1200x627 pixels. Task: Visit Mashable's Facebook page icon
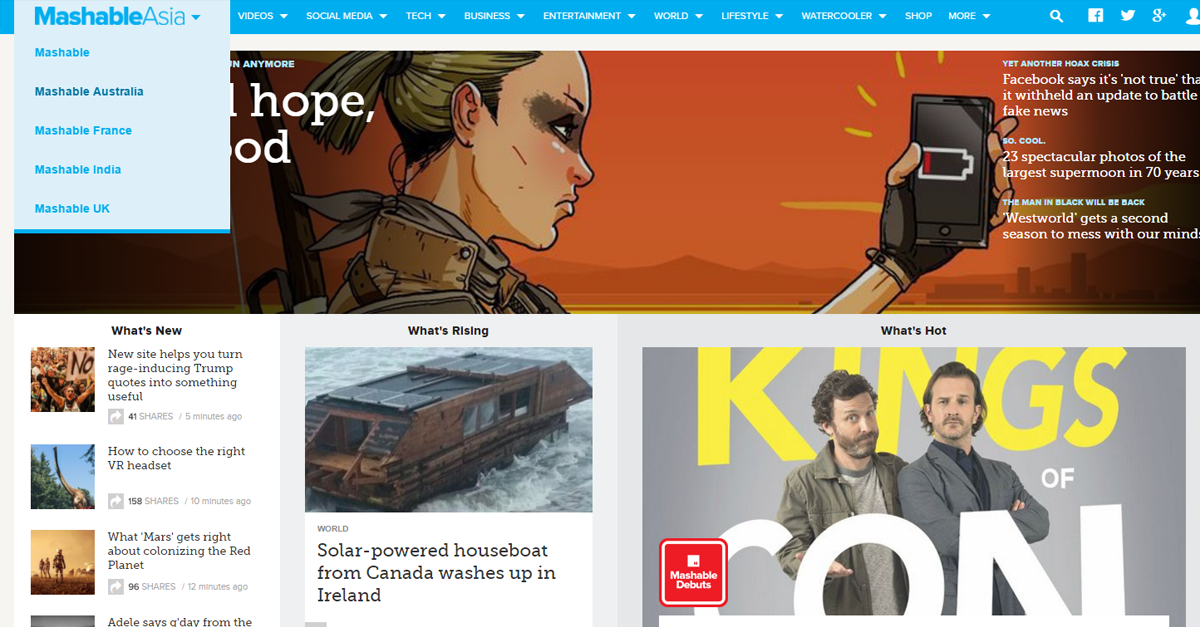(x=1096, y=16)
